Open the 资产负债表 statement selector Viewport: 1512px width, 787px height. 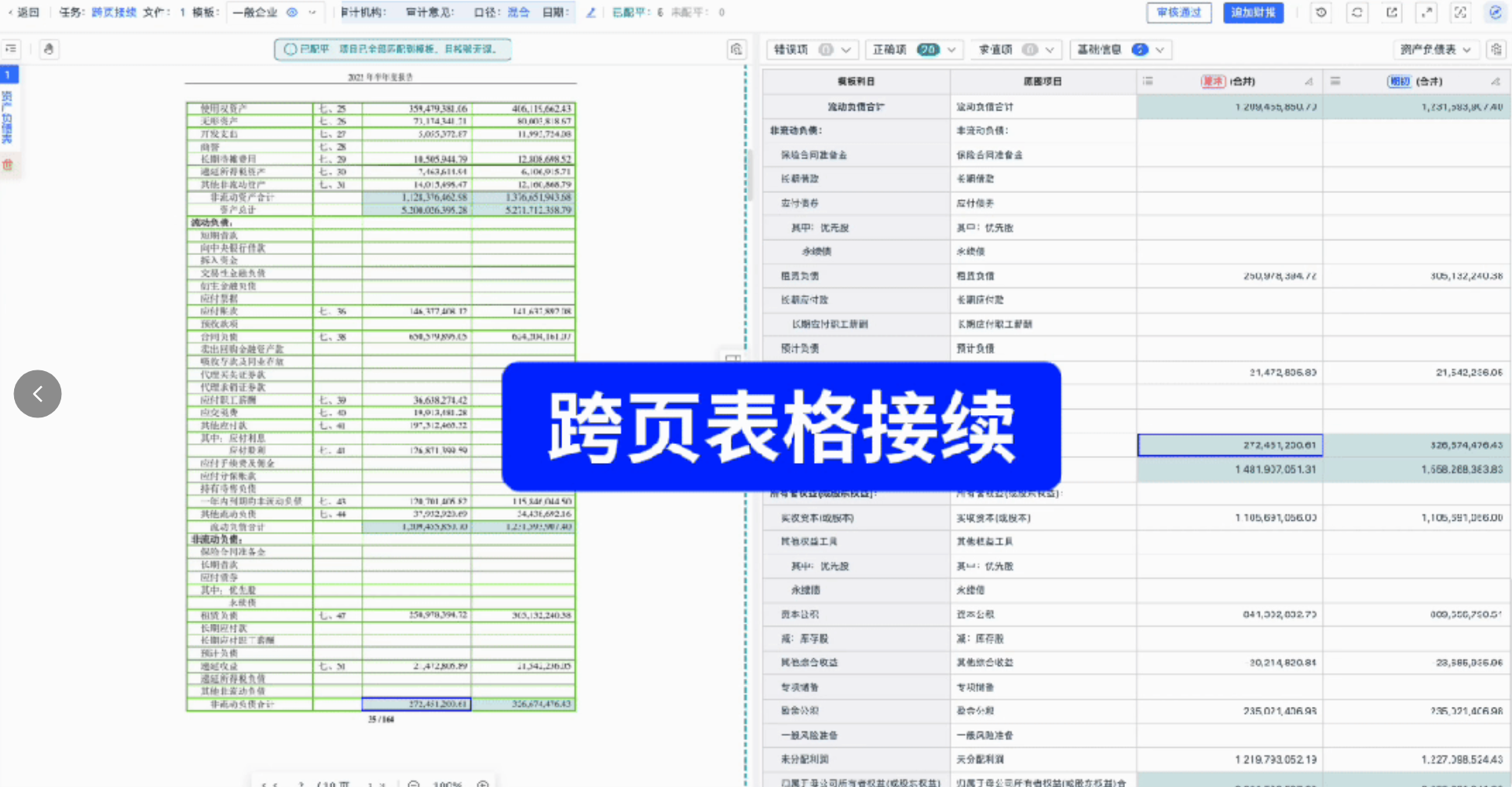coord(1435,49)
